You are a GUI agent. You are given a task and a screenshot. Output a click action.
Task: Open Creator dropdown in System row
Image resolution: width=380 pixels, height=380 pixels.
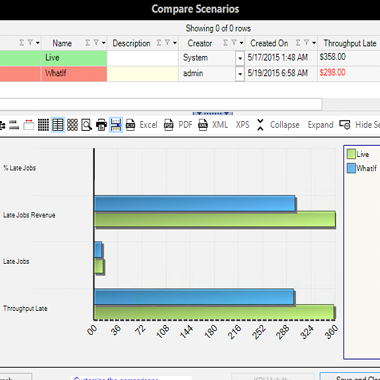(240, 58)
